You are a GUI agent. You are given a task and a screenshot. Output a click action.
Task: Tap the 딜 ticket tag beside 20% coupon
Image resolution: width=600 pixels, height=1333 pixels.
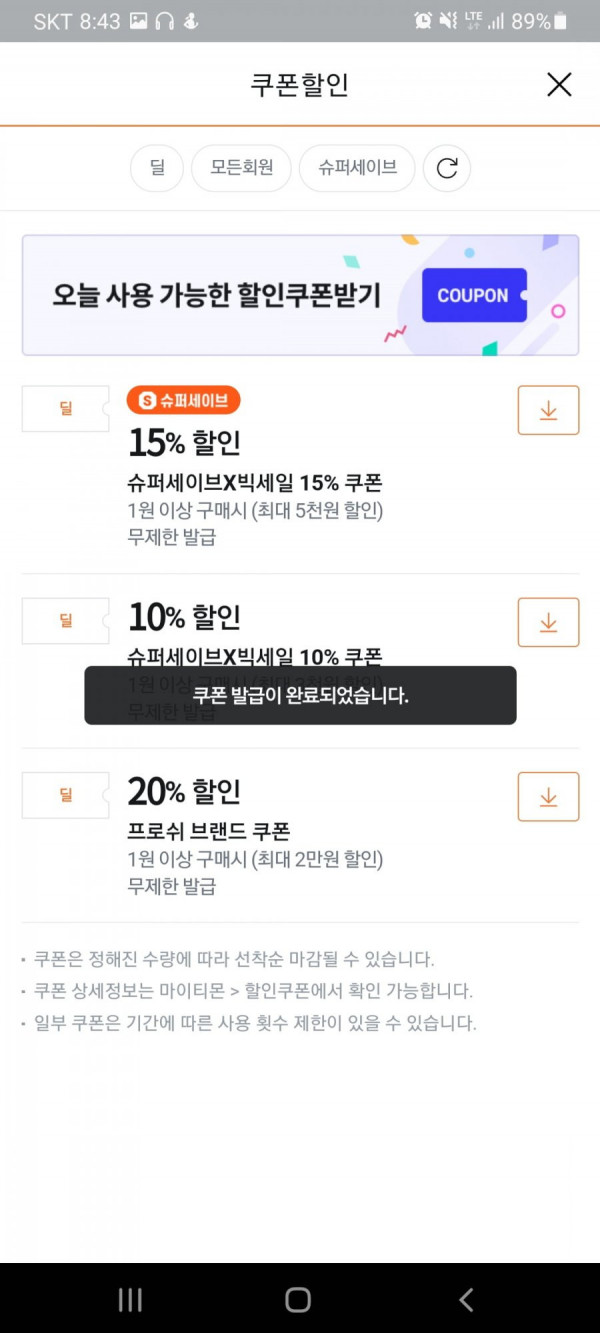[x=66, y=795]
